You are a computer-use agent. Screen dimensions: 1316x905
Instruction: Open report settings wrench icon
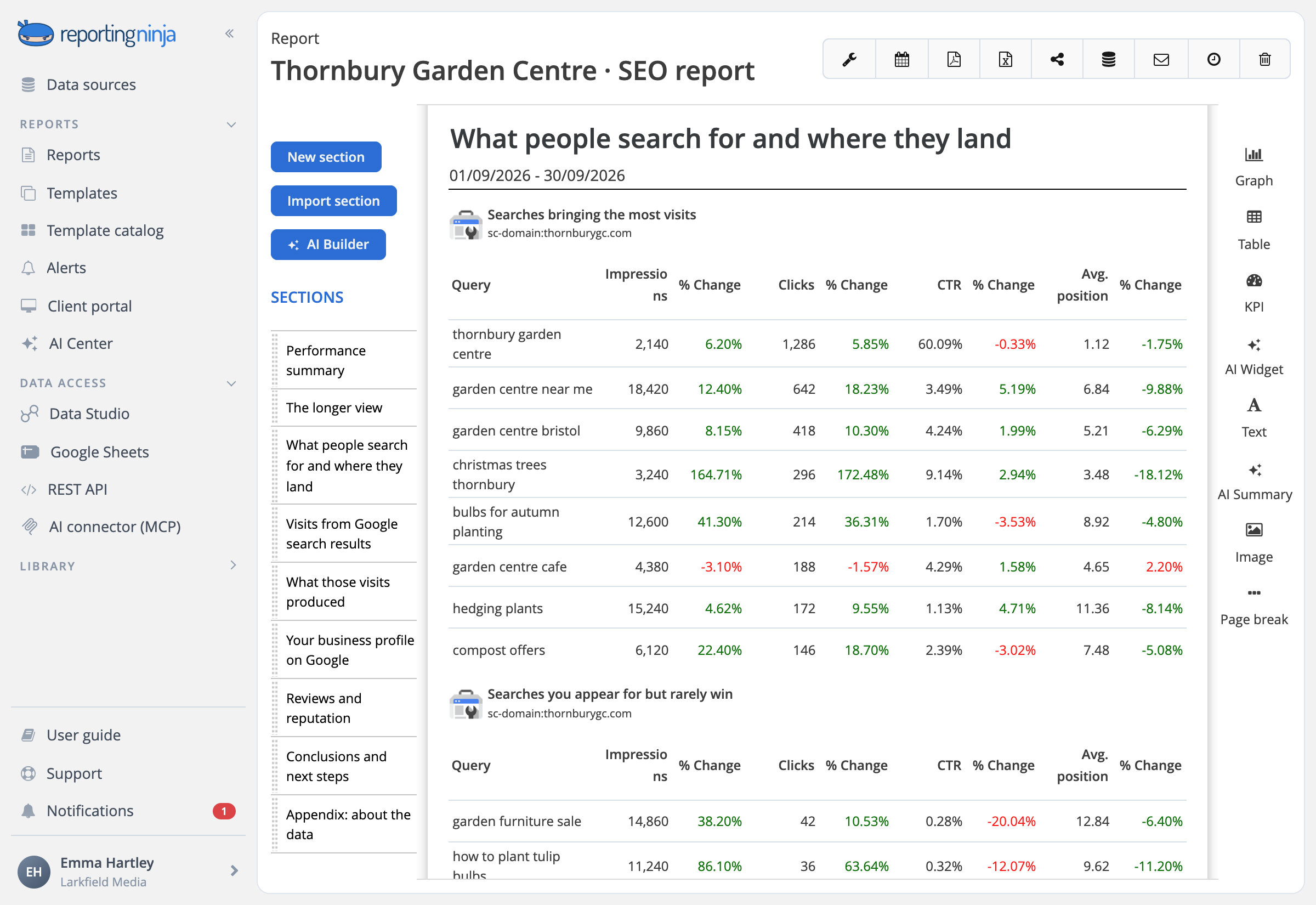click(x=849, y=59)
